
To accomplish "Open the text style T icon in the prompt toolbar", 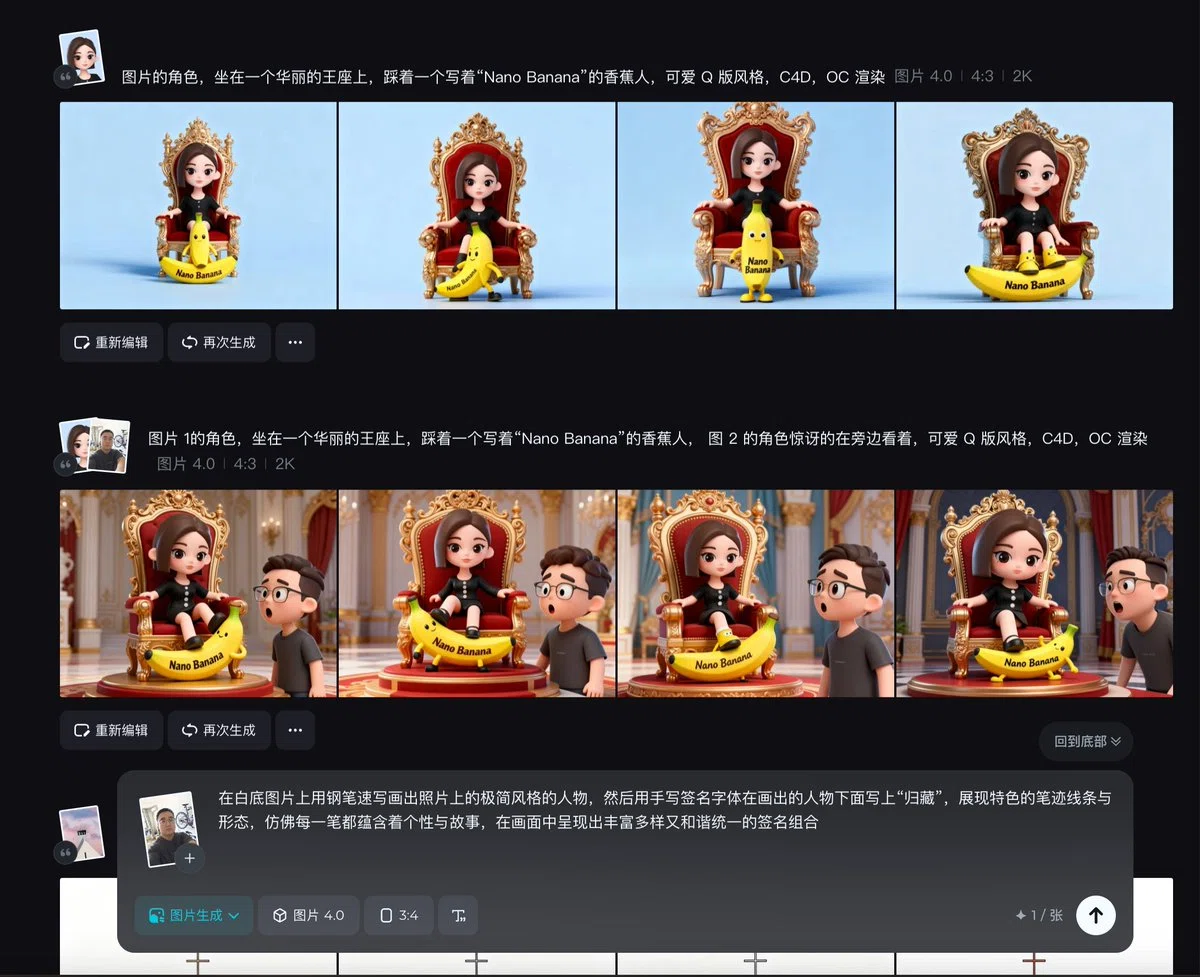I will click(458, 915).
